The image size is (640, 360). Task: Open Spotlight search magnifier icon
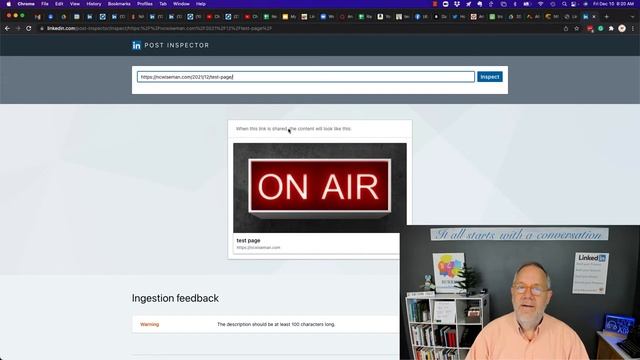(x=564, y=4)
